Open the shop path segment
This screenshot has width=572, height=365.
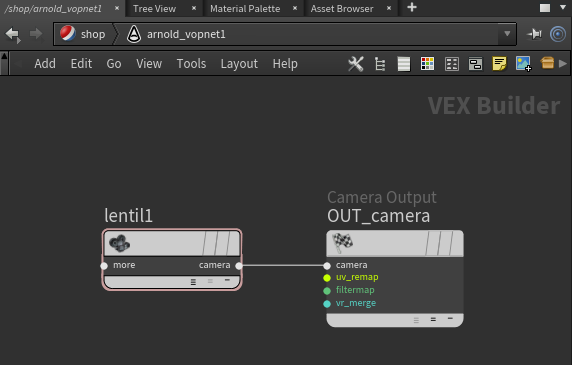(84, 34)
